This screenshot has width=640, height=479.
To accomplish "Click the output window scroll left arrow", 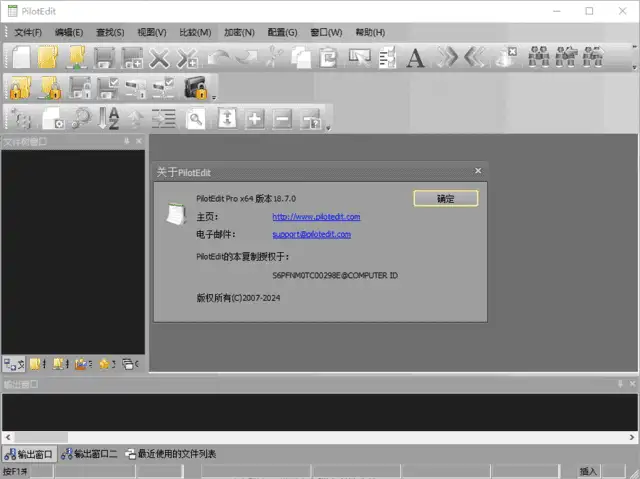I will [x=8, y=437].
